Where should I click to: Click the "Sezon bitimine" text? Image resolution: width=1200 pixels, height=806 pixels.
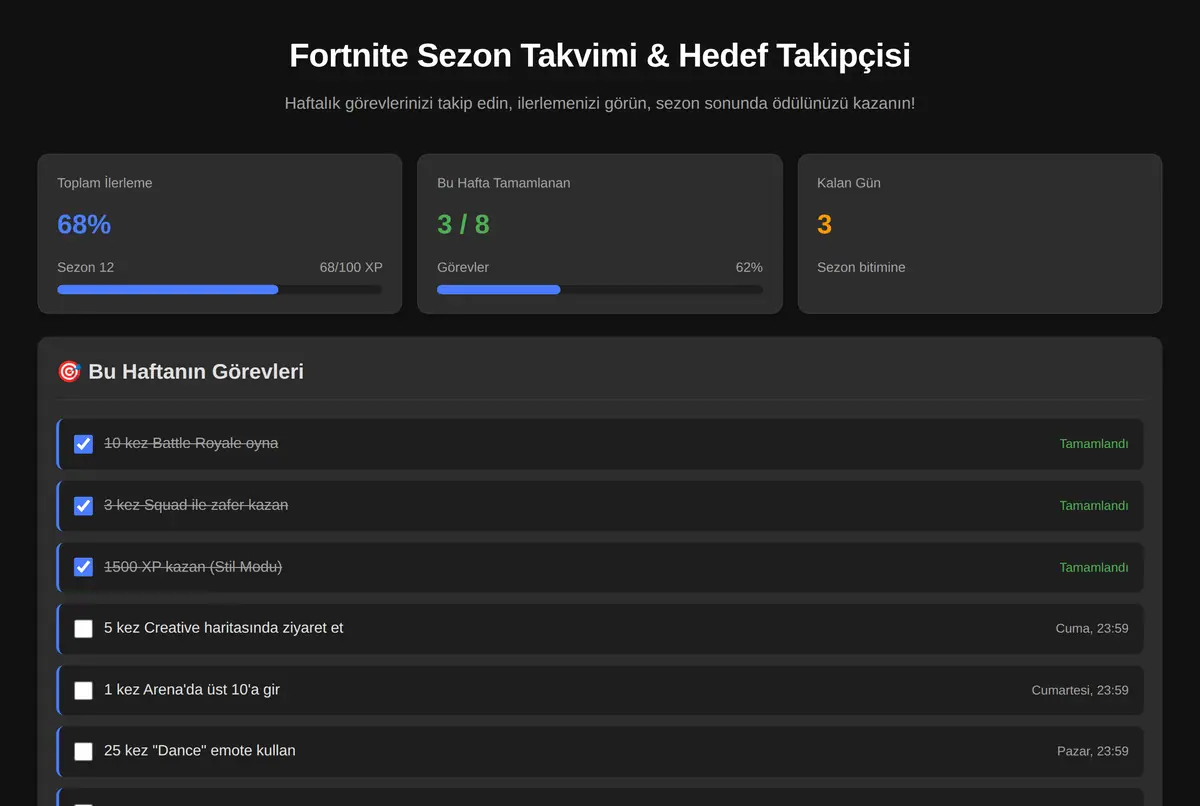(861, 267)
